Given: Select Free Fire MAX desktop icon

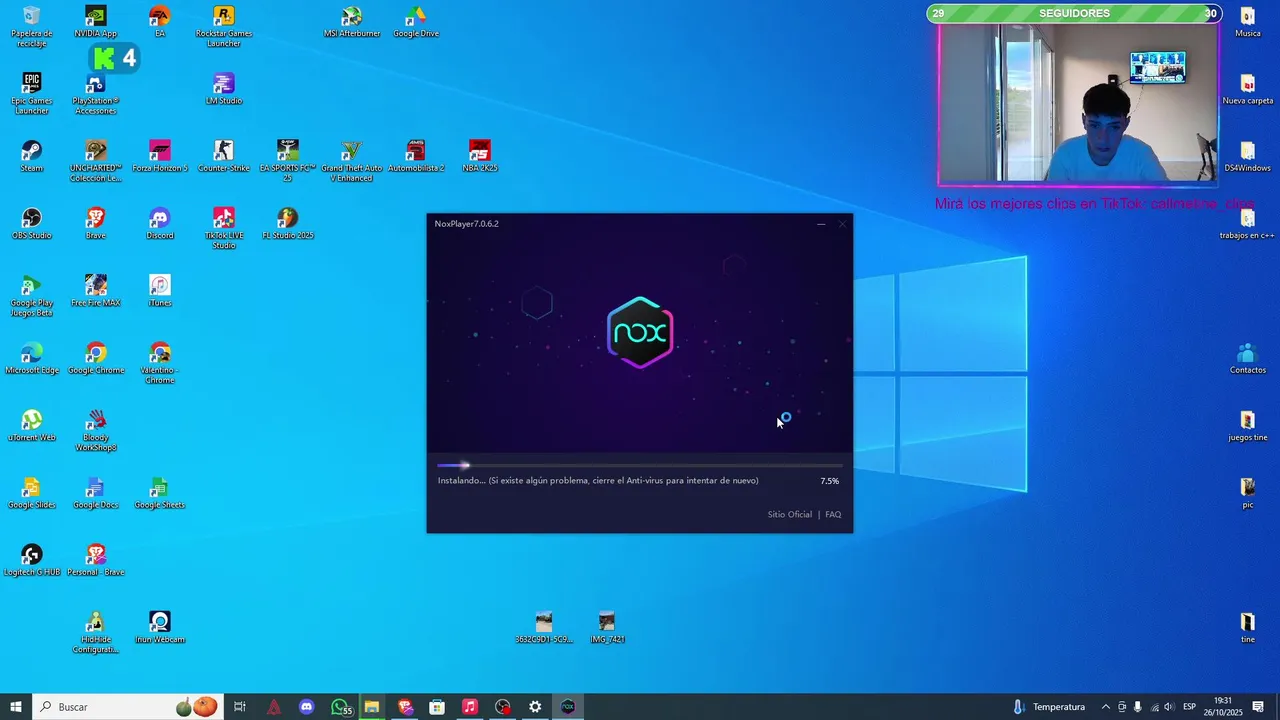Looking at the screenshot, I should click(96, 291).
